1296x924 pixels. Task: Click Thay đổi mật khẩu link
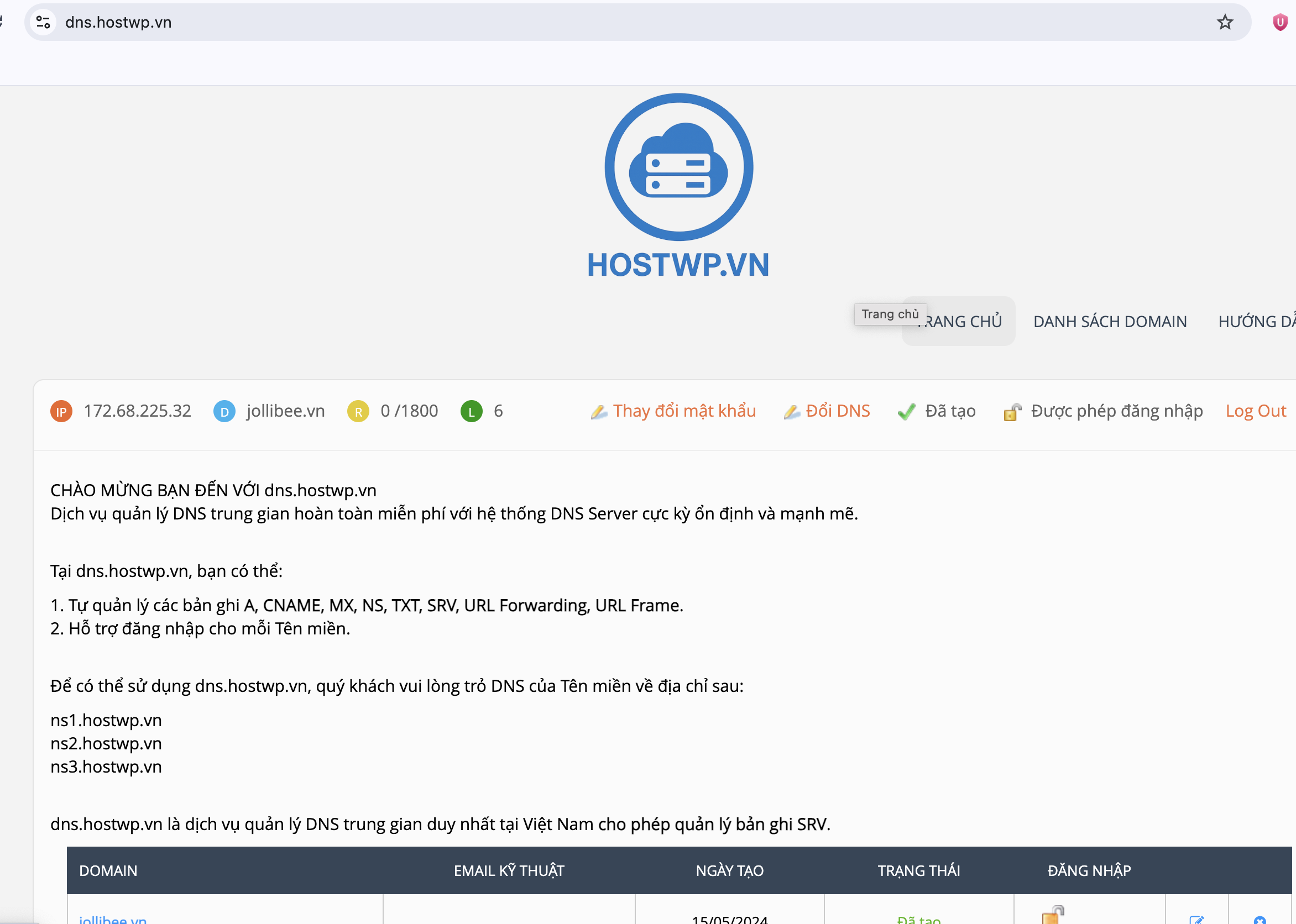pyautogui.click(x=684, y=411)
